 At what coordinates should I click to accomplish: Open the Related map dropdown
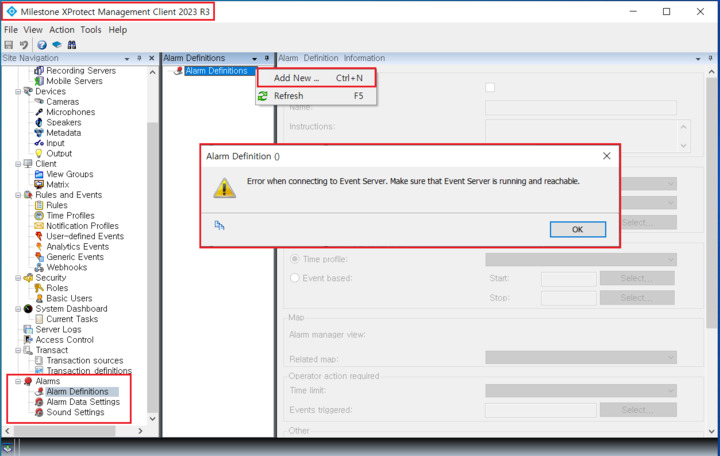[580, 357]
